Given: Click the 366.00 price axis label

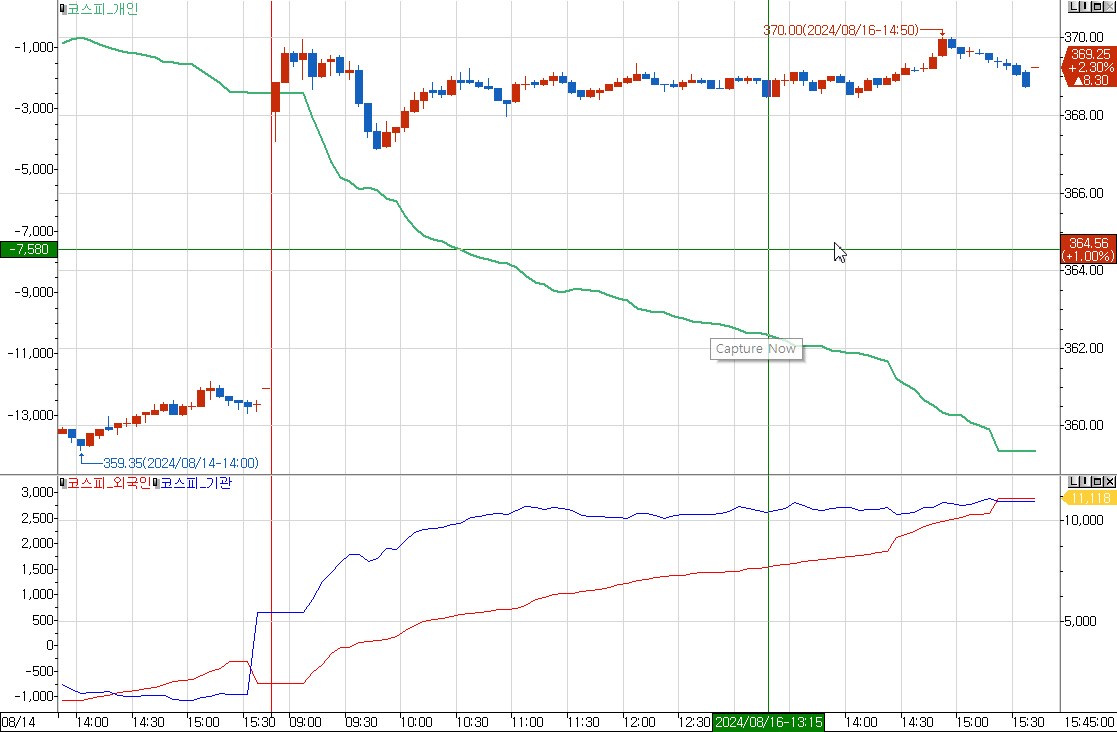Looking at the screenshot, I should tap(1085, 193).
